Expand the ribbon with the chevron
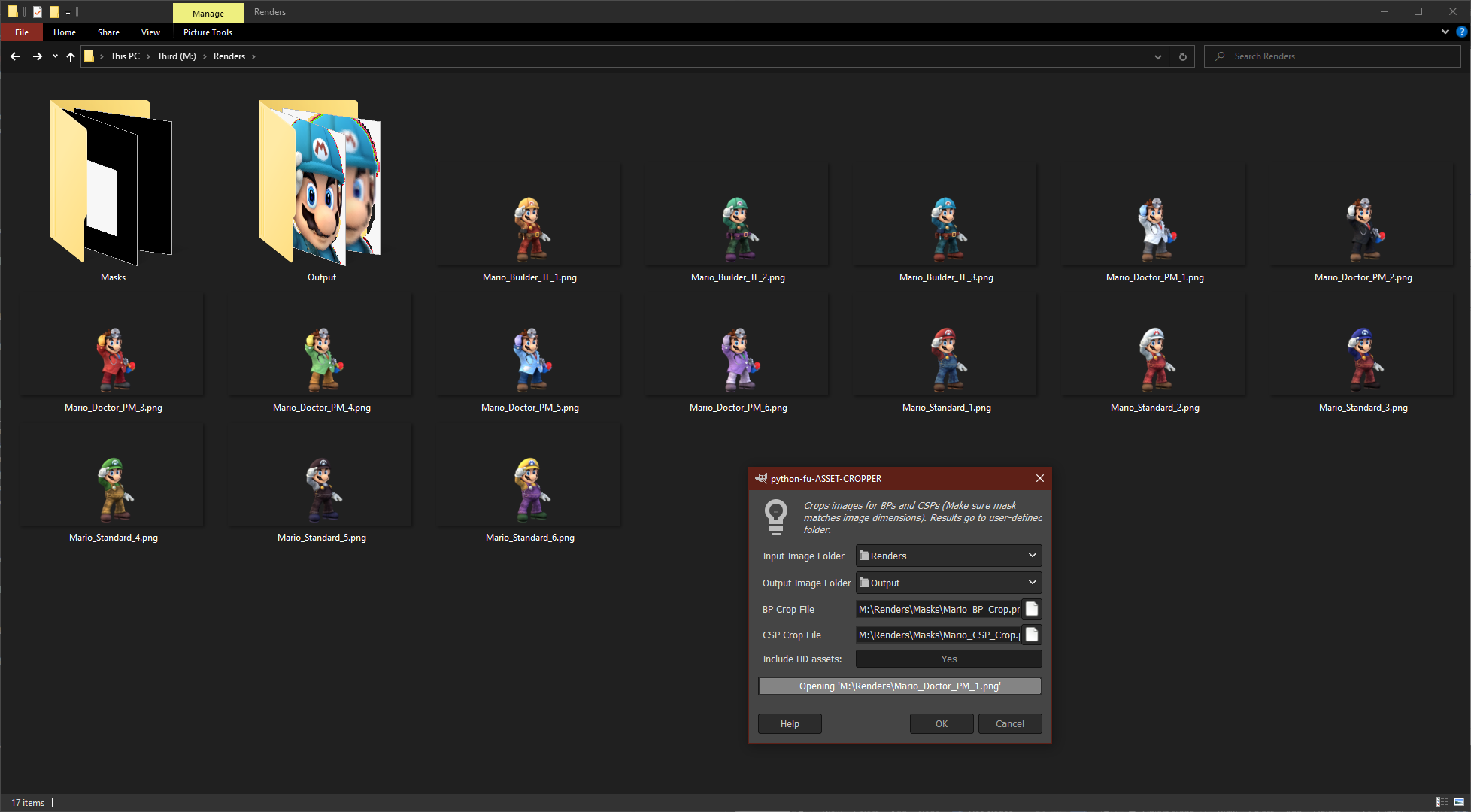Viewport: 1471px width, 812px height. pyautogui.click(x=1445, y=32)
